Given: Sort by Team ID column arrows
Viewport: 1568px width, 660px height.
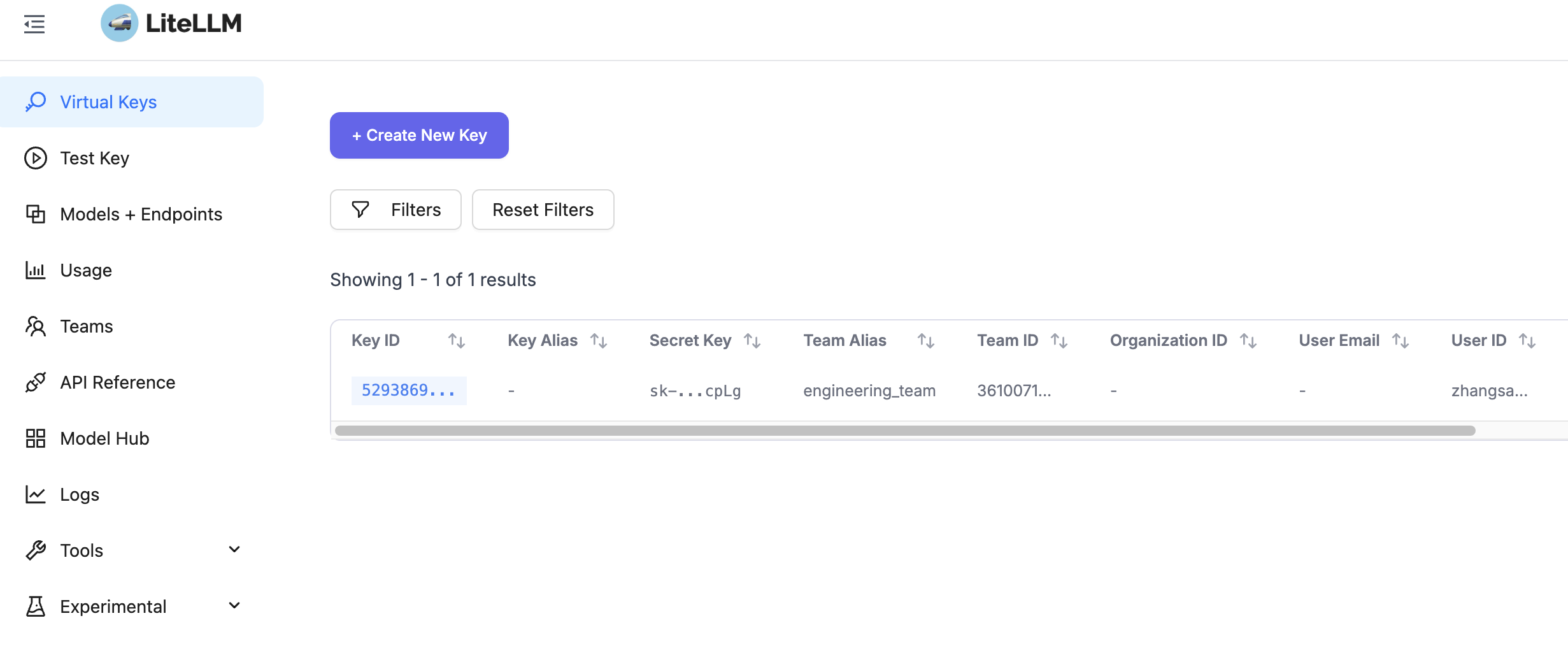Looking at the screenshot, I should pos(1058,341).
